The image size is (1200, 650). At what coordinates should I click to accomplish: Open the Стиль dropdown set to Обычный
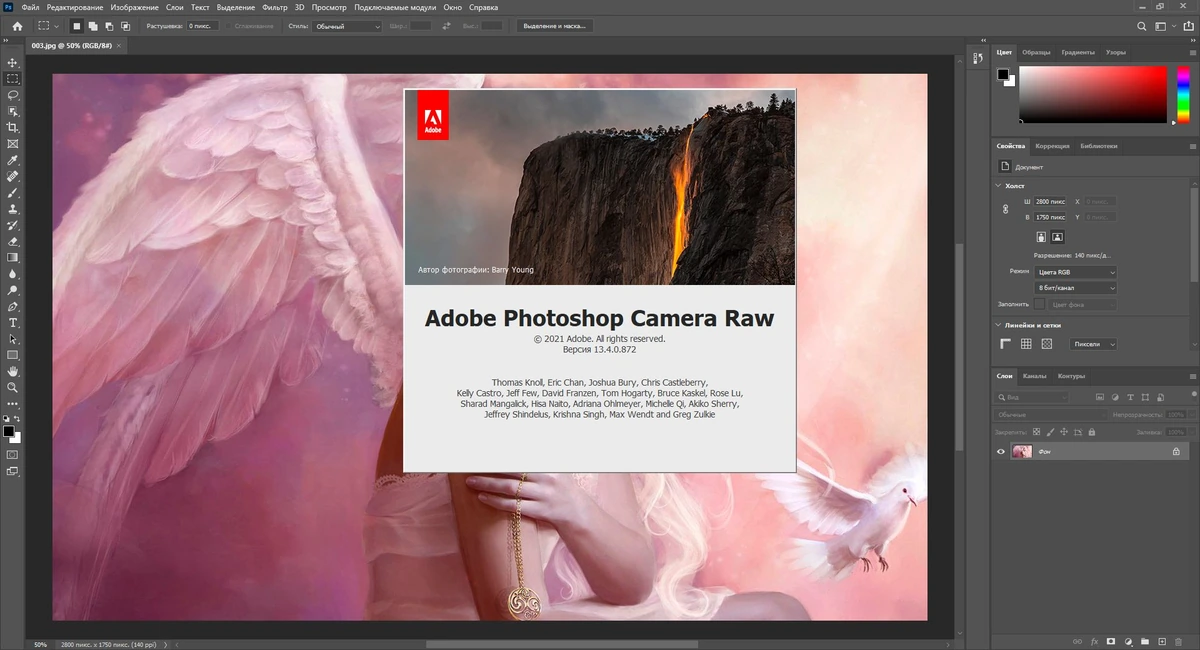coord(347,26)
